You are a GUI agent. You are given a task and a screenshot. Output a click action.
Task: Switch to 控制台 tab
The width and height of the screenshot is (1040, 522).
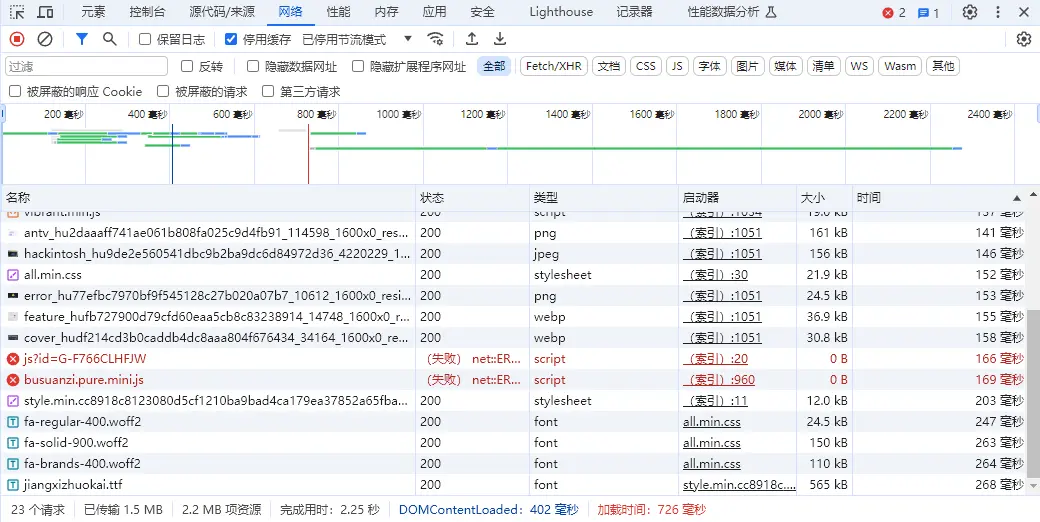tap(147, 12)
